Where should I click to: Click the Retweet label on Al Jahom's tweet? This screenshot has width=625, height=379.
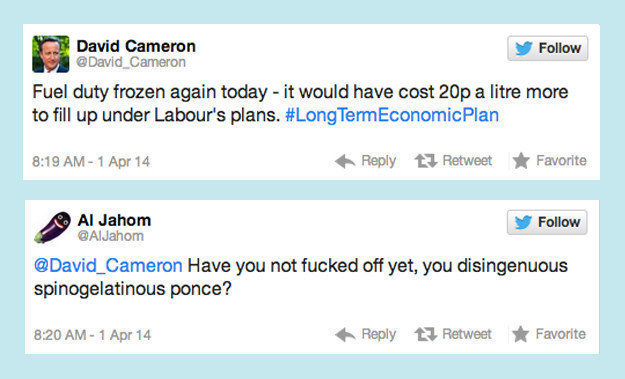(x=467, y=334)
